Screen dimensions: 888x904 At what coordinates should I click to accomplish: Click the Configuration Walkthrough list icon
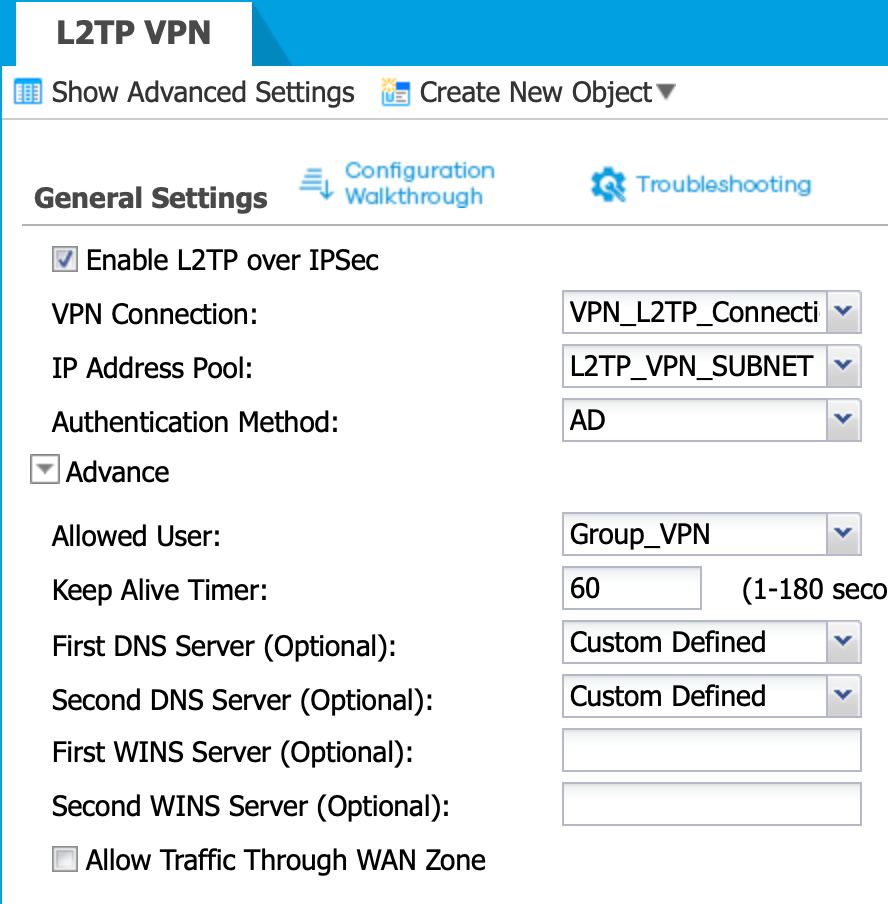point(316,183)
